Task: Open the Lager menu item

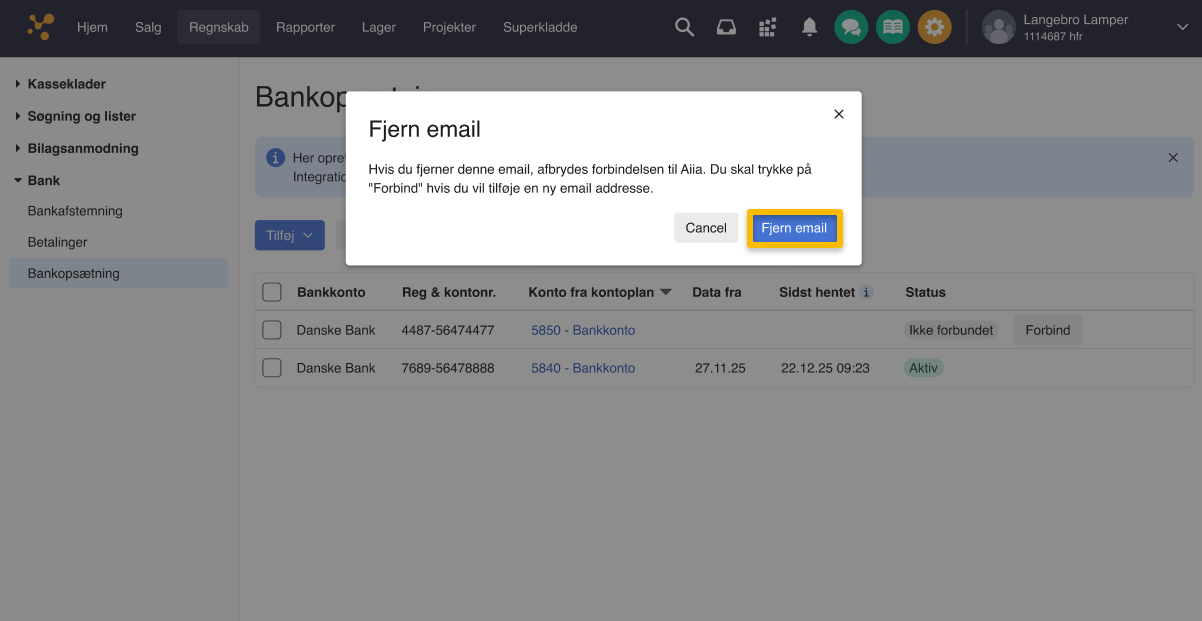Action: [x=378, y=27]
